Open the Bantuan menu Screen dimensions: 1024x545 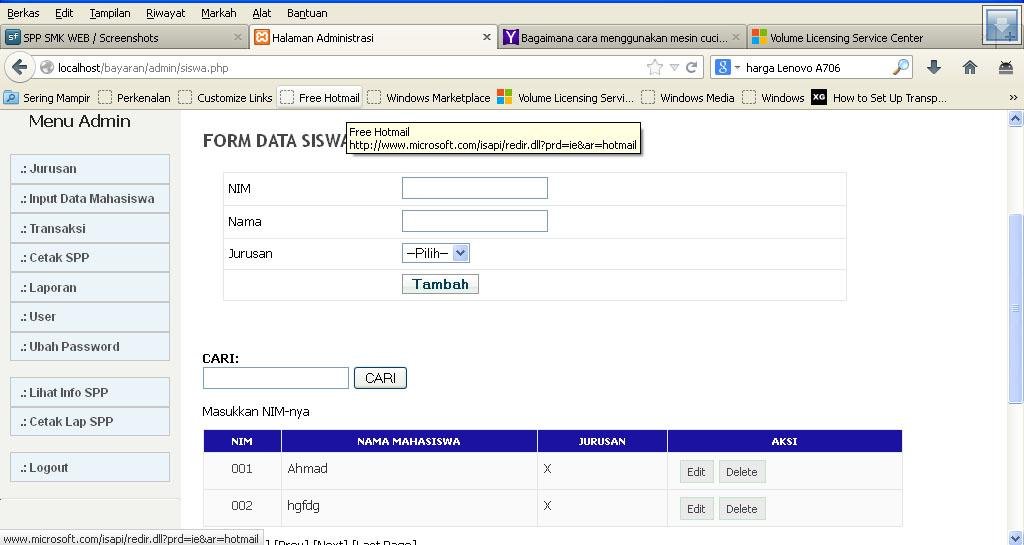(307, 13)
